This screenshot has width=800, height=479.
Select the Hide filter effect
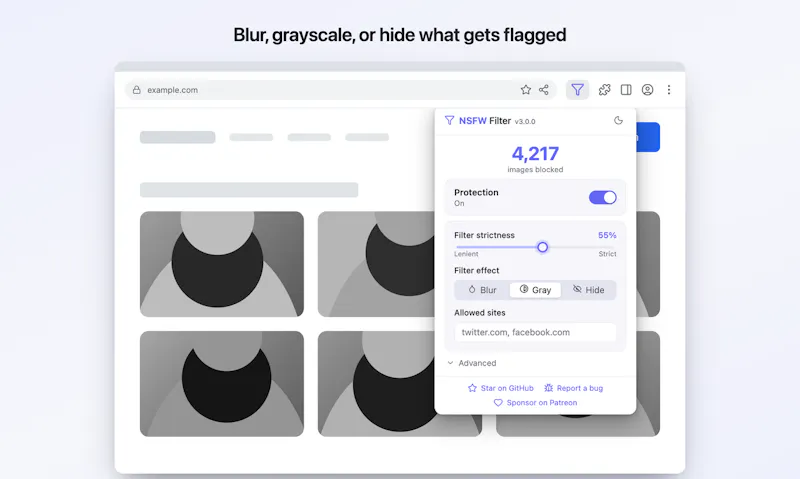click(588, 290)
